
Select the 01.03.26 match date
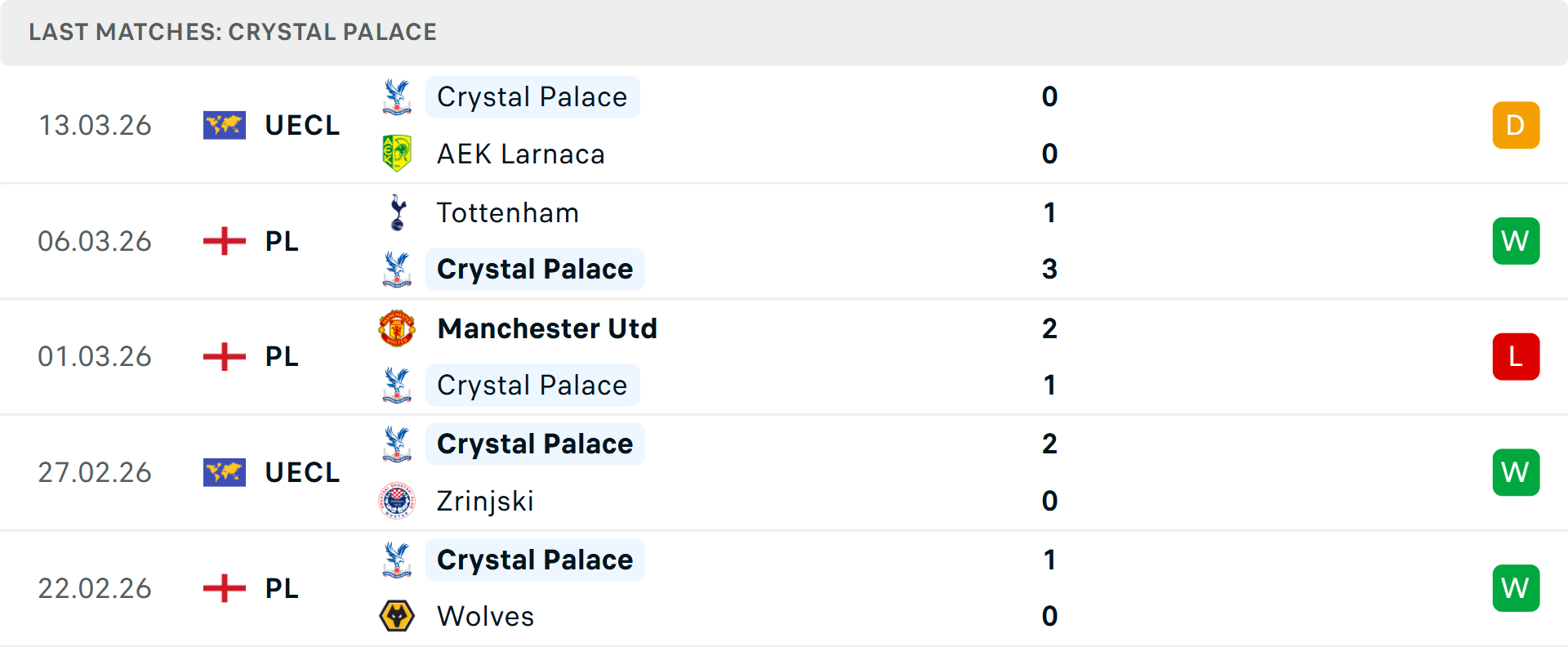click(95, 356)
